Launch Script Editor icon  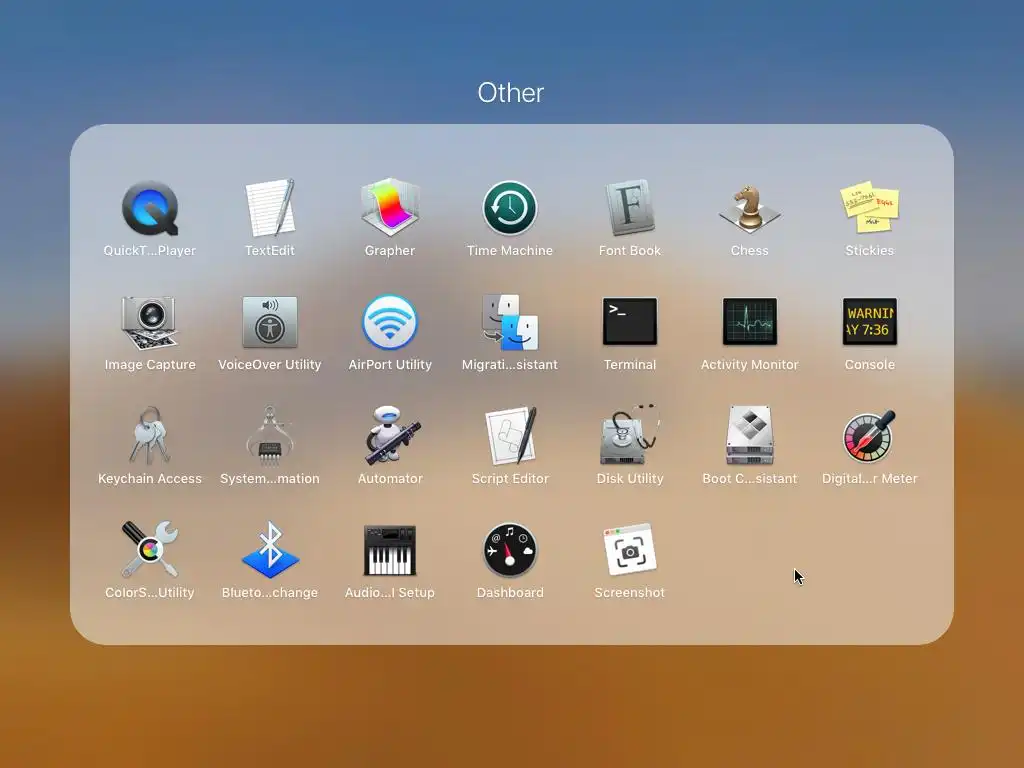pyautogui.click(x=510, y=436)
